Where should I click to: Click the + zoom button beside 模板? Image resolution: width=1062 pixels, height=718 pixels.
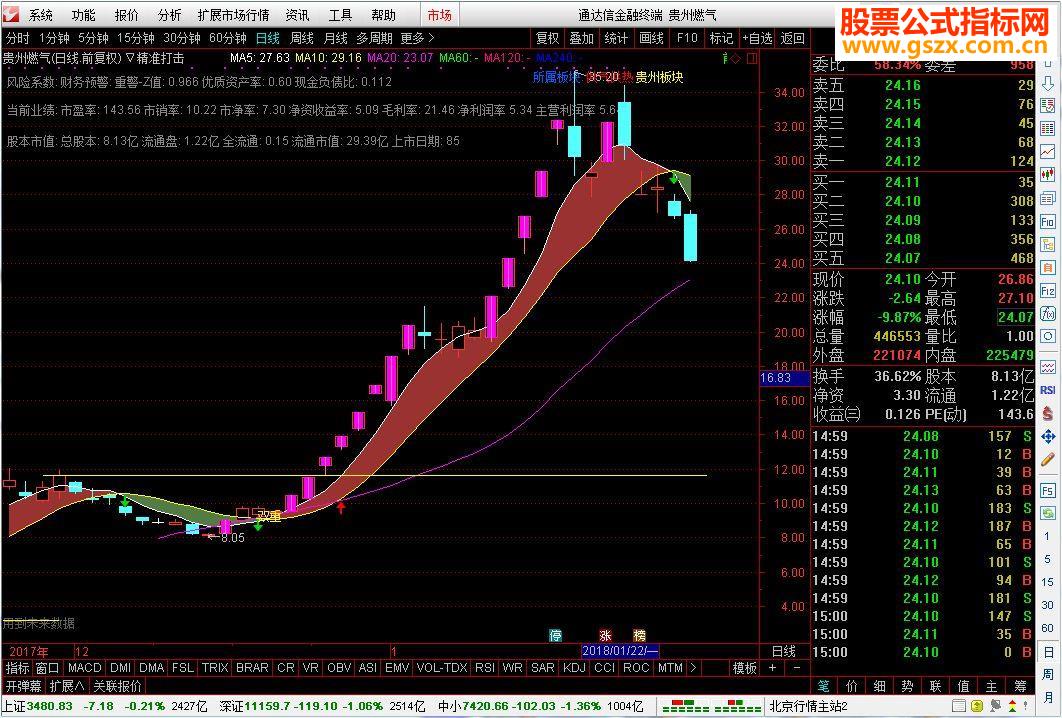tap(772, 668)
